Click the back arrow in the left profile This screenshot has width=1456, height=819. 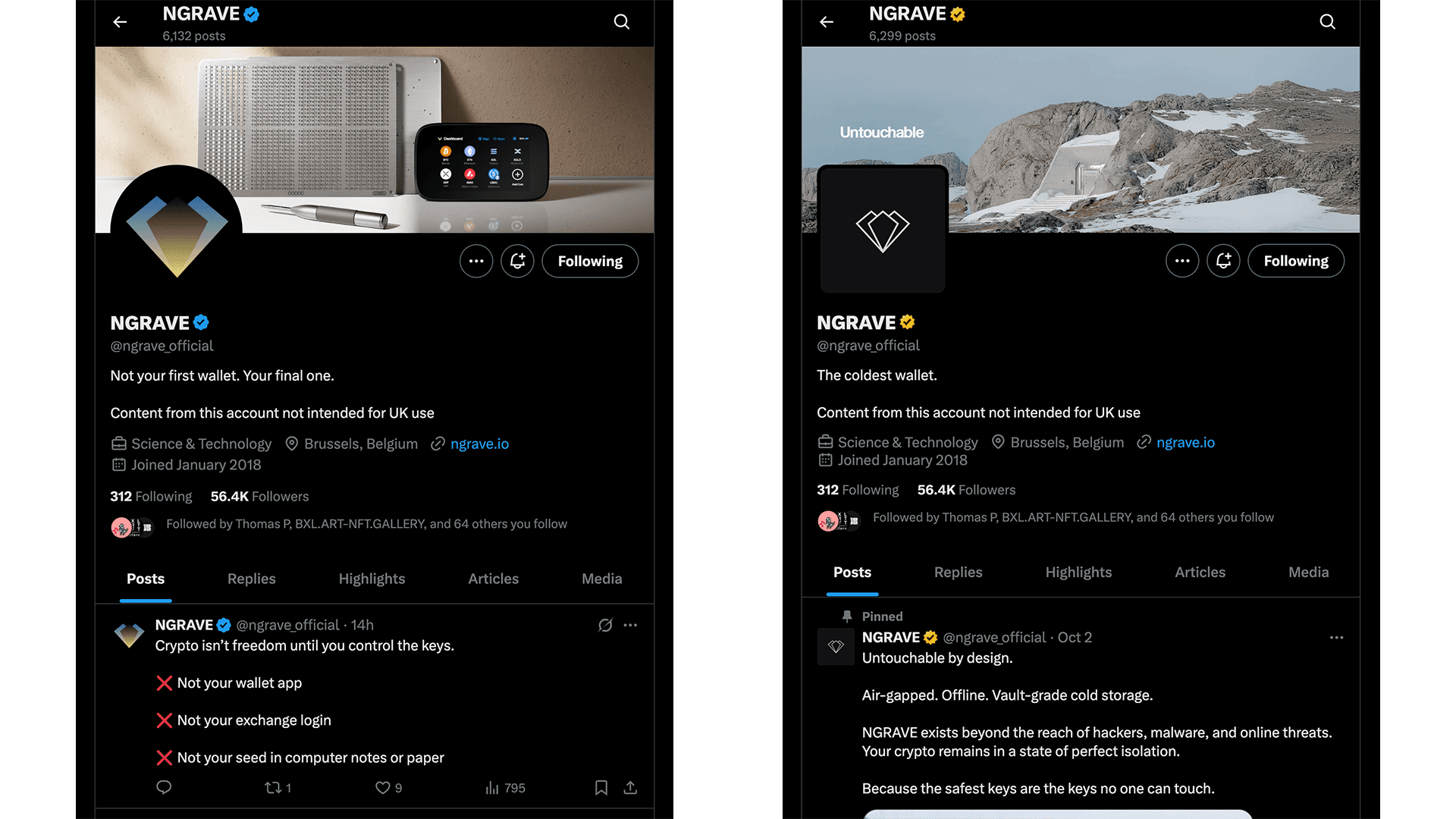[120, 22]
